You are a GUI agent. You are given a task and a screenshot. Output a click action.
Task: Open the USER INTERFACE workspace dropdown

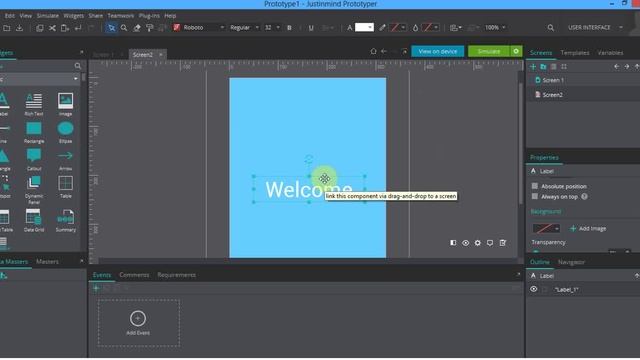coord(595,27)
